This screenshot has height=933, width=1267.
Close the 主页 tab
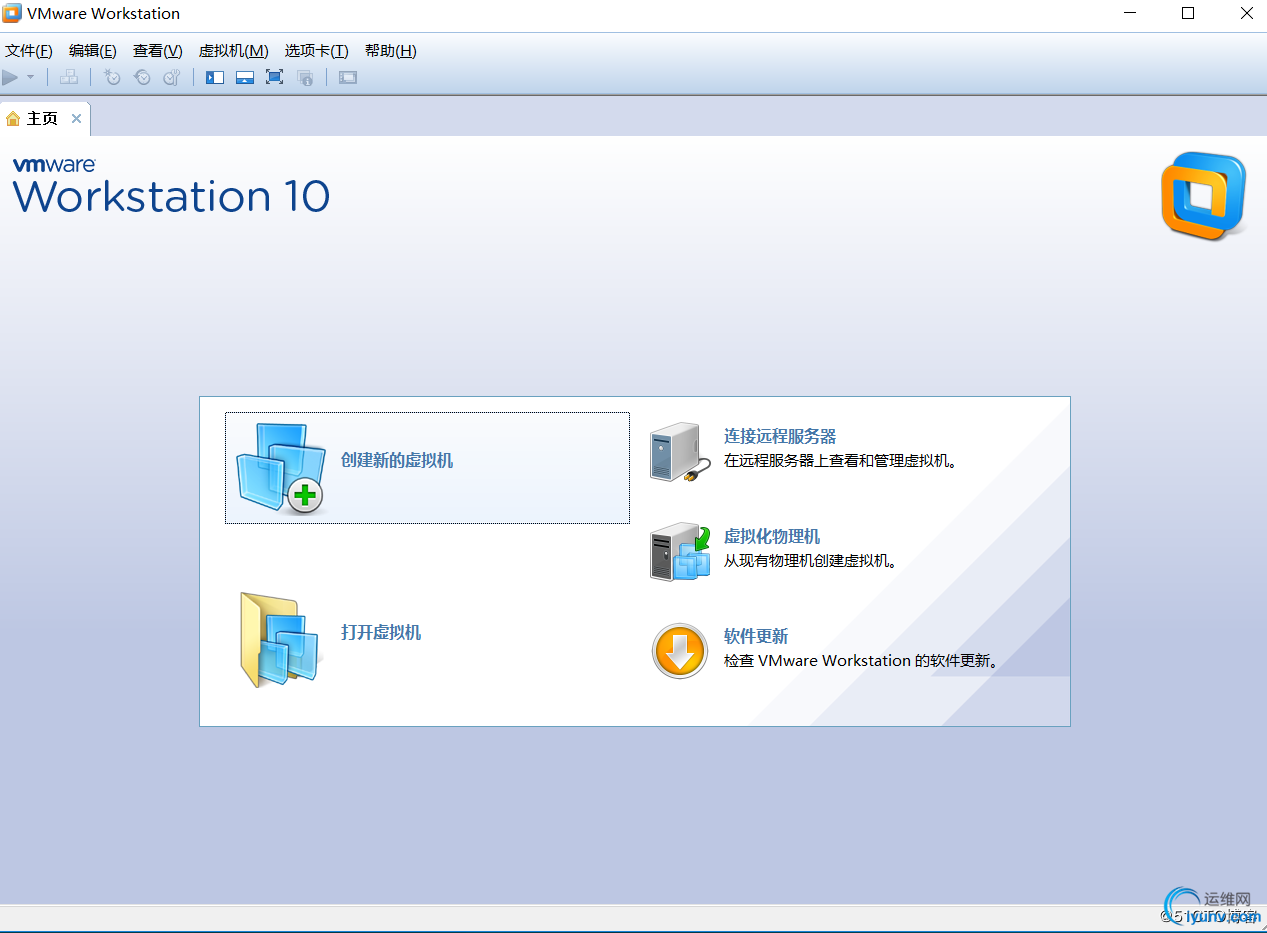pyautogui.click(x=76, y=119)
